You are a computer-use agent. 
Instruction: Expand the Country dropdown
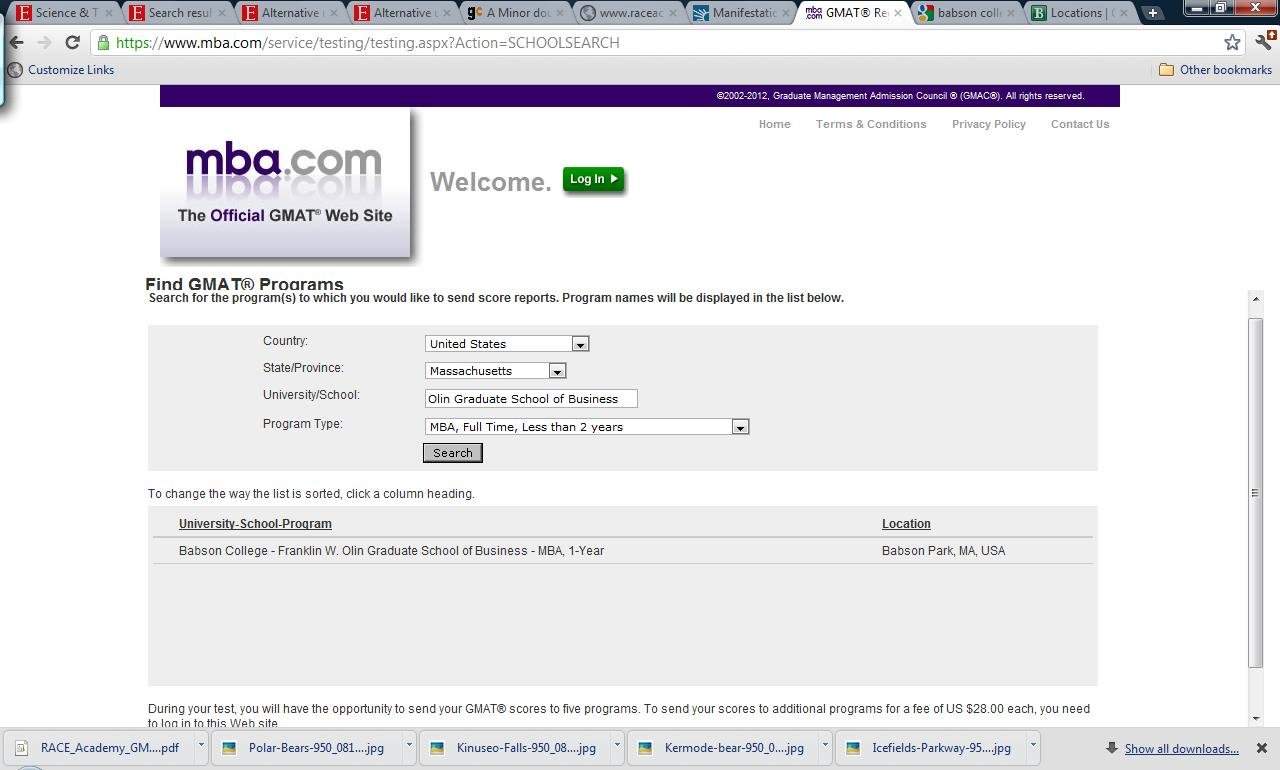click(580, 344)
